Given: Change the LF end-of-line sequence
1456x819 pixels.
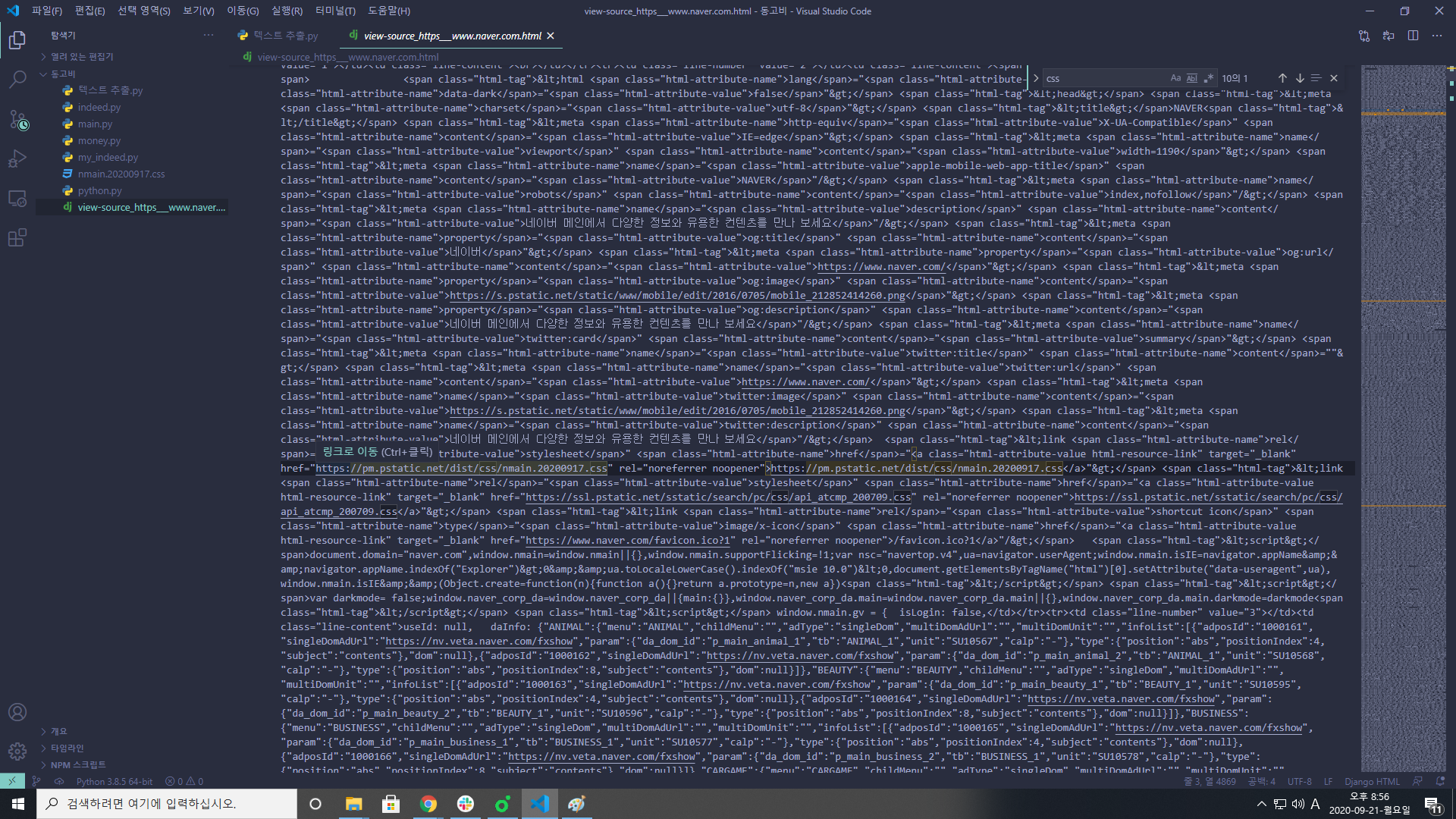Looking at the screenshot, I should 1328,781.
